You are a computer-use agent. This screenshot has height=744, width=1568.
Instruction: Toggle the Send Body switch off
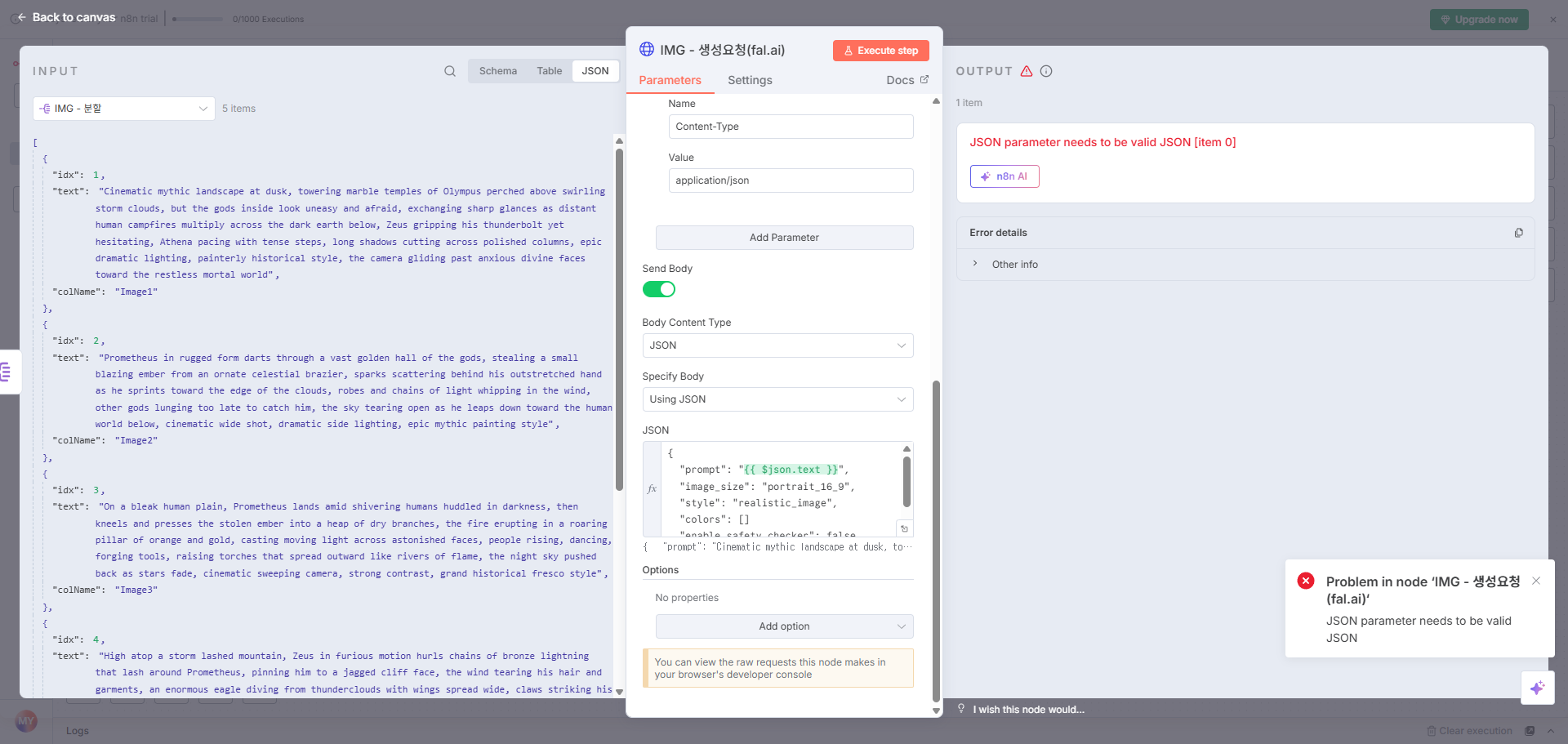[x=659, y=289]
